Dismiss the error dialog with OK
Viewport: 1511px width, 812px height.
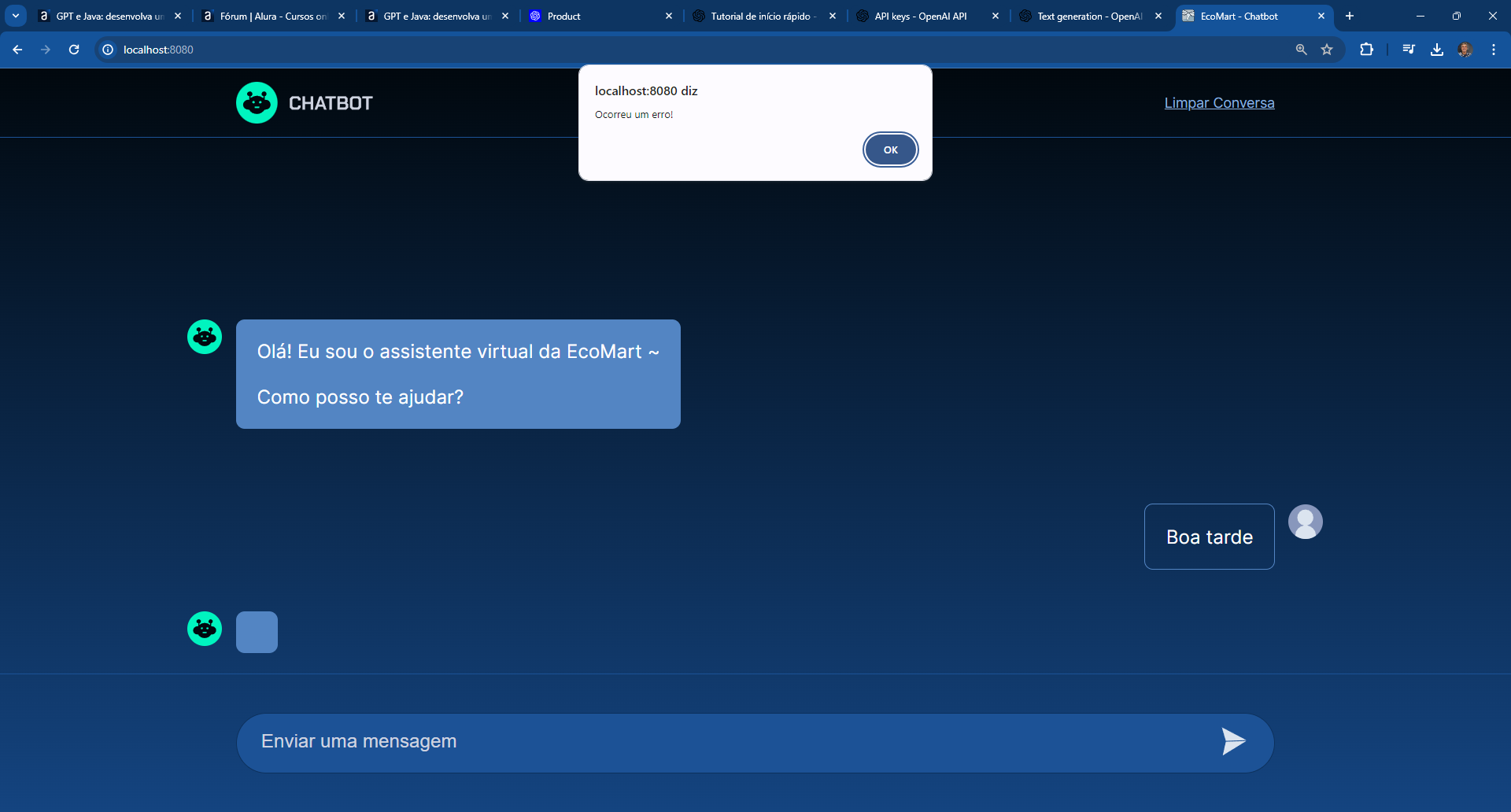[x=890, y=149]
